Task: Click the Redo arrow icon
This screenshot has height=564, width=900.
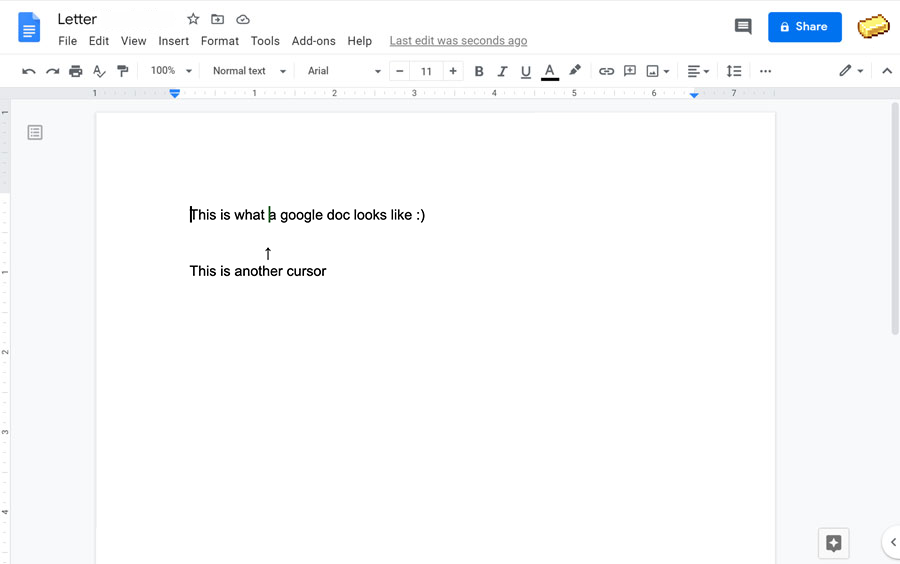Action: point(52,71)
